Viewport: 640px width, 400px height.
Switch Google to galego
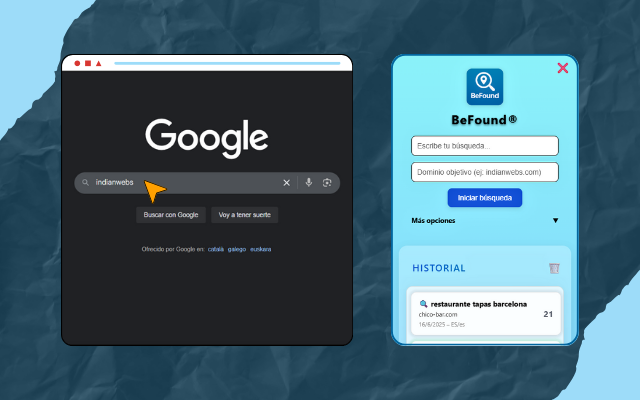237,249
